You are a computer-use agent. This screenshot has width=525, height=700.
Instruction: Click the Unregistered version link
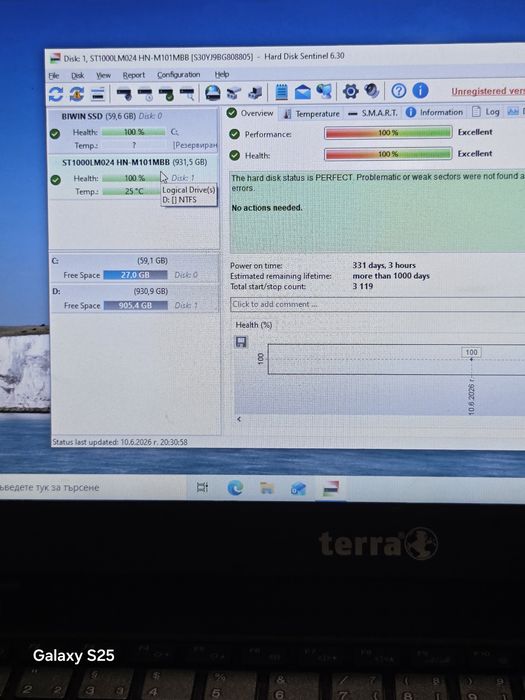tap(488, 92)
